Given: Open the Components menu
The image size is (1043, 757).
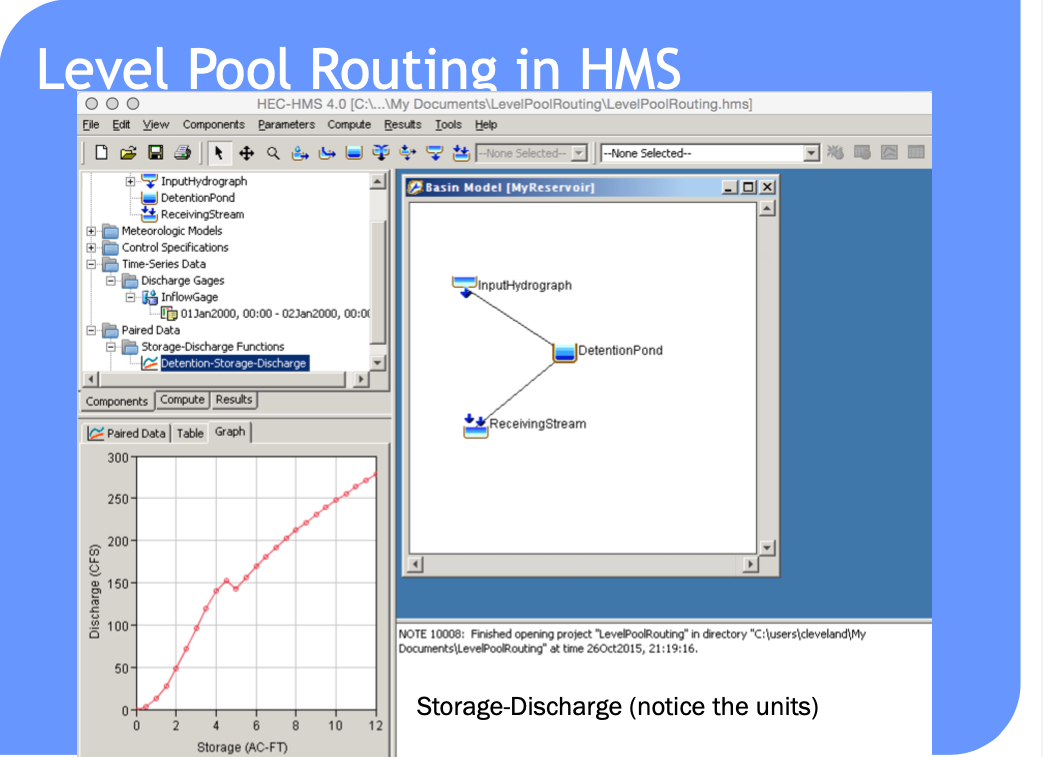Looking at the screenshot, I should (214, 124).
